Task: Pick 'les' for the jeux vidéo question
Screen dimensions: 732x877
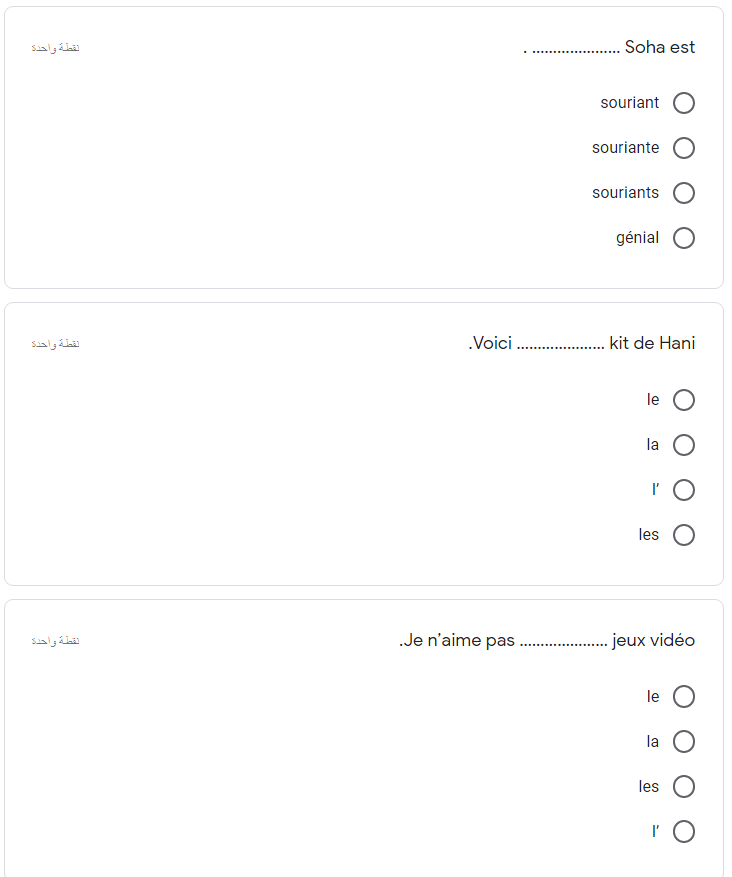Action: coord(683,786)
